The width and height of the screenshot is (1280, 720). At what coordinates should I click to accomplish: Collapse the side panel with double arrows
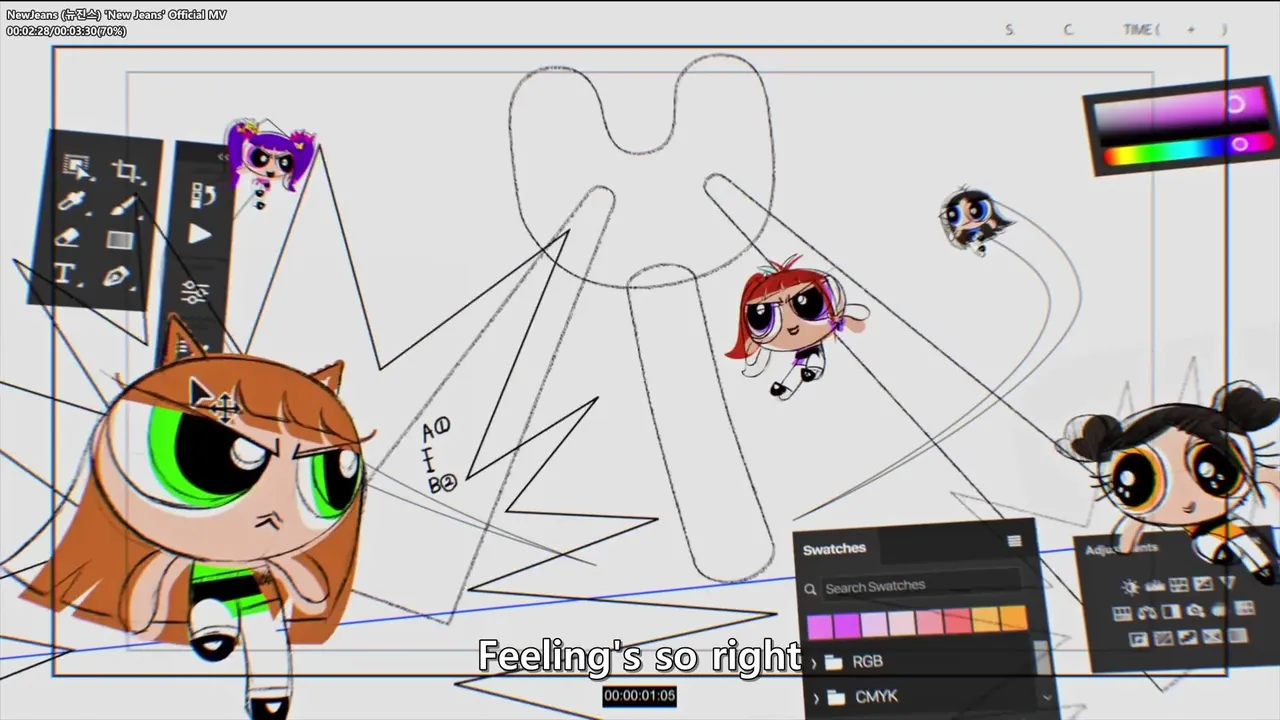tap(223, 157)
